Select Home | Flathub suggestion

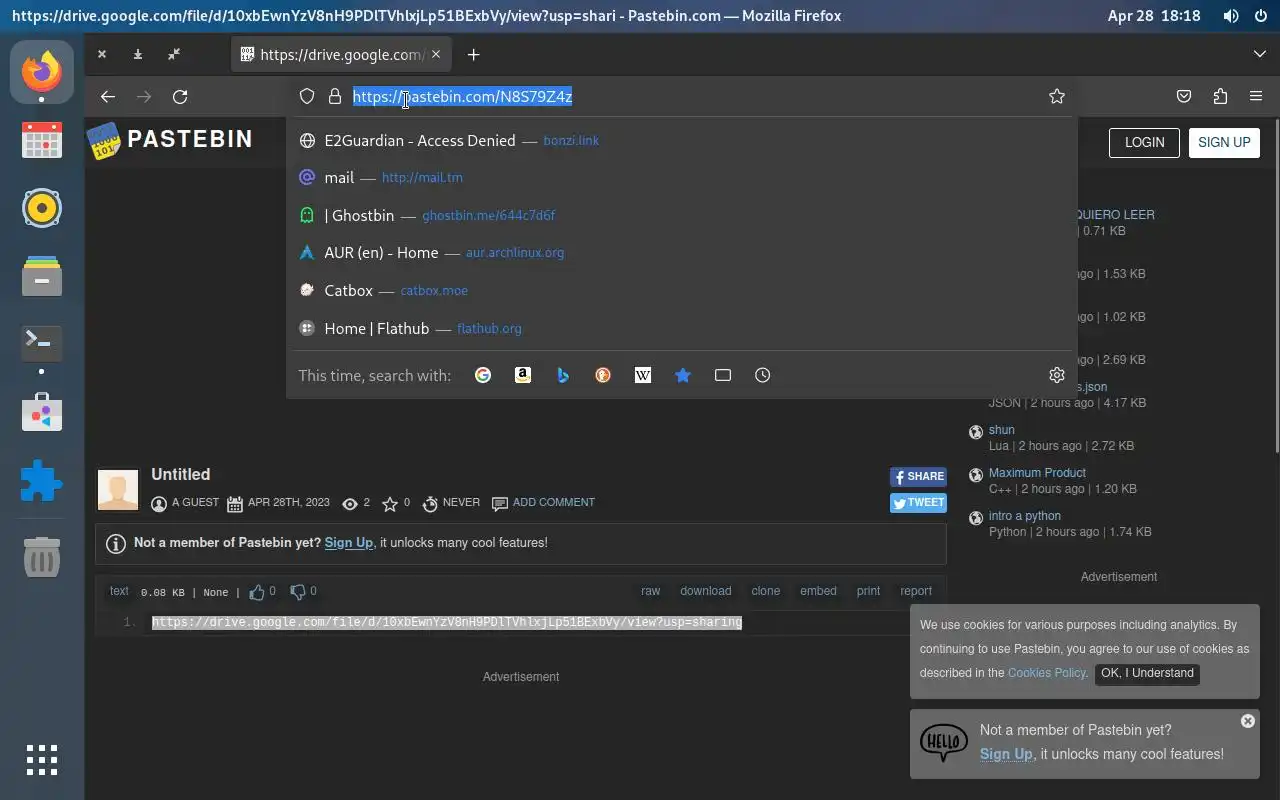682,328
